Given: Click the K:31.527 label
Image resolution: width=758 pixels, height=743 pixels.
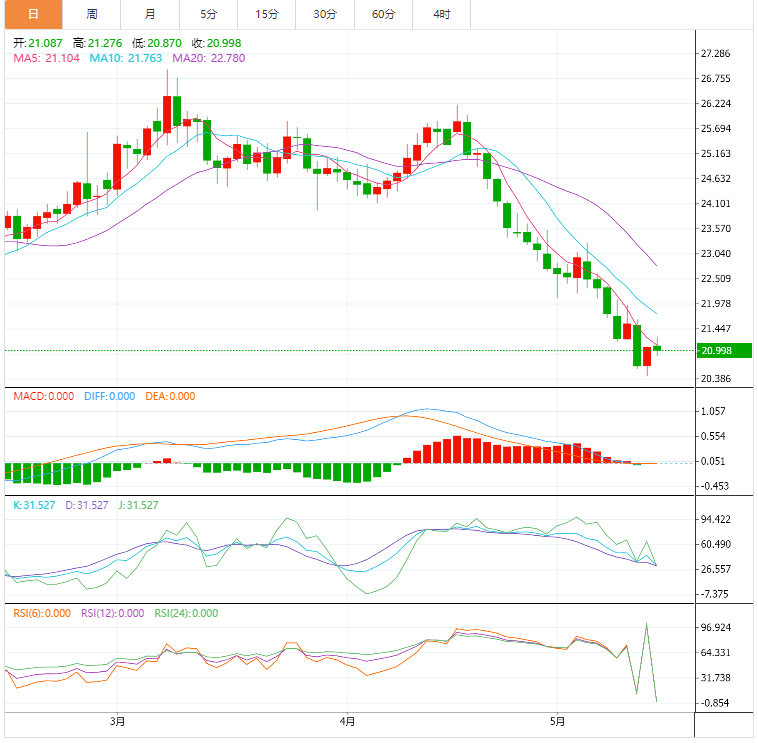Looking at the screenshot, I should click(x=34, y=505).
